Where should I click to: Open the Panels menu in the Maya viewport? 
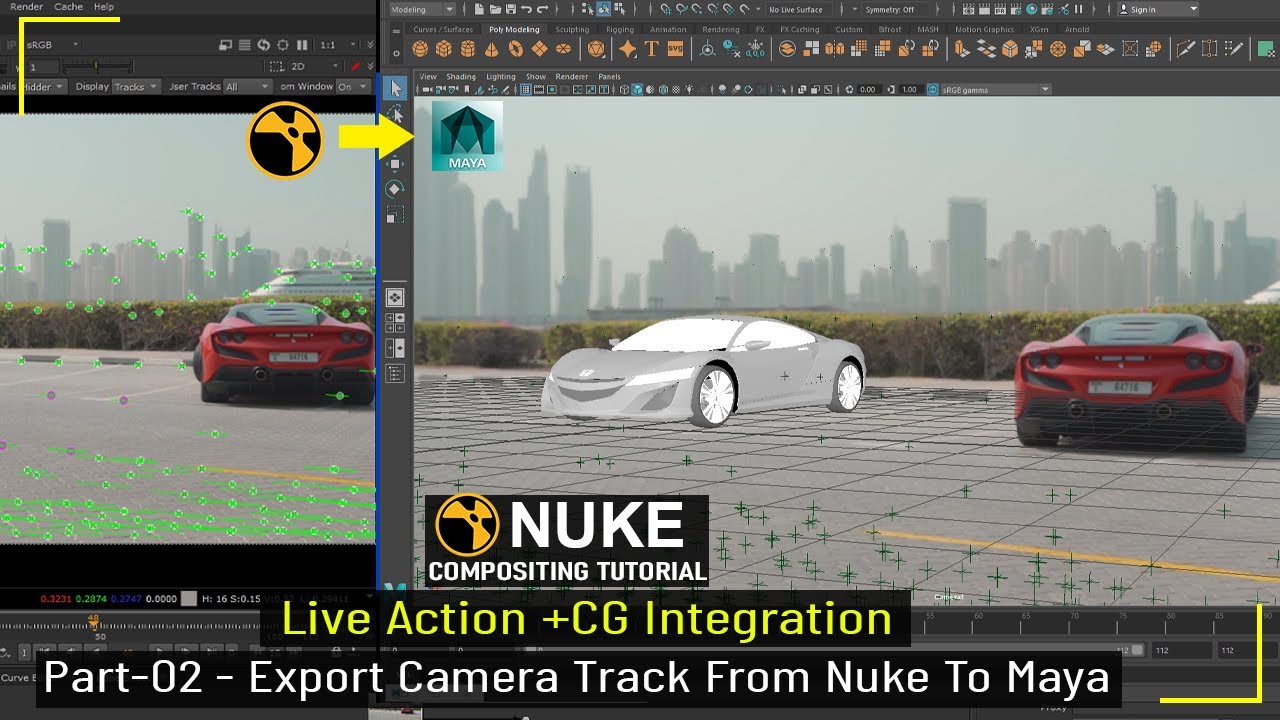[x=609, y=77]
